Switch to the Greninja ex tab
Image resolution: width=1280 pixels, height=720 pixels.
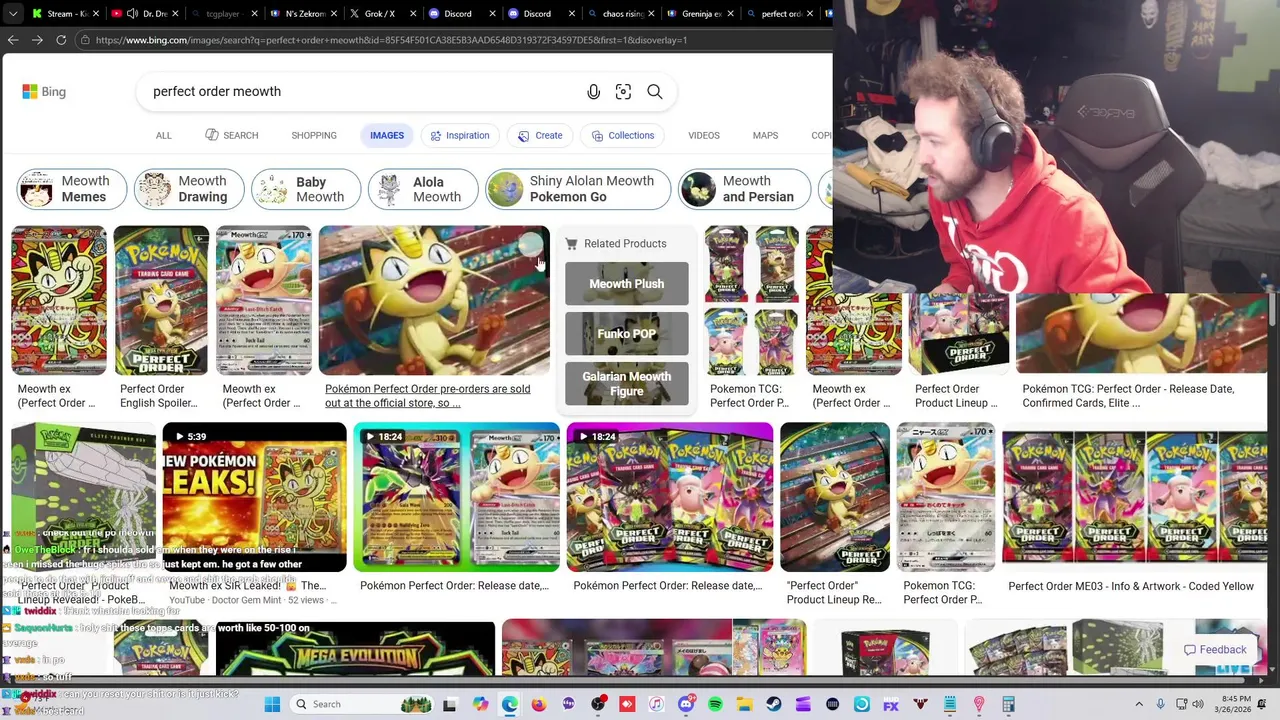[700, 14]
